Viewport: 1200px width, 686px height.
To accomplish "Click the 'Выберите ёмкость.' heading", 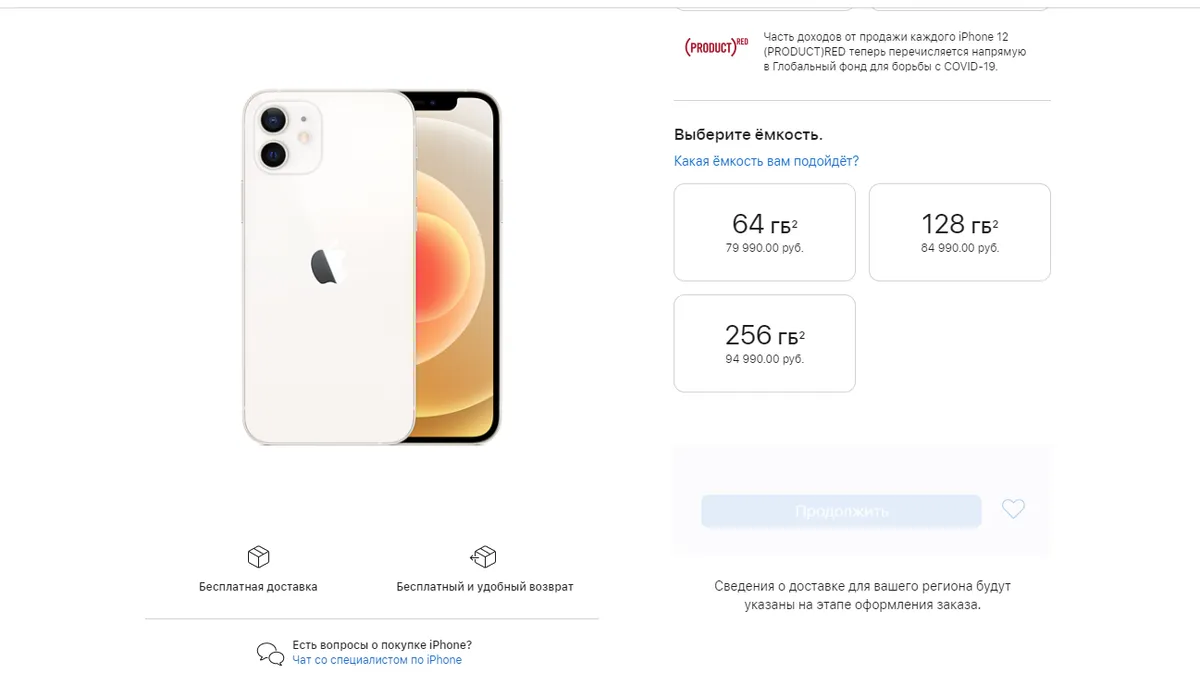I will (748, 134).
